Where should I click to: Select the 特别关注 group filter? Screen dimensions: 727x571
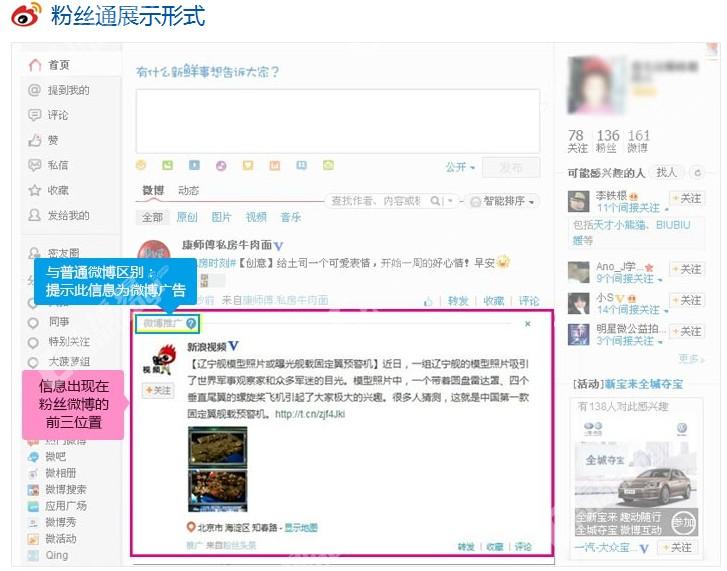tap(69, 342)
